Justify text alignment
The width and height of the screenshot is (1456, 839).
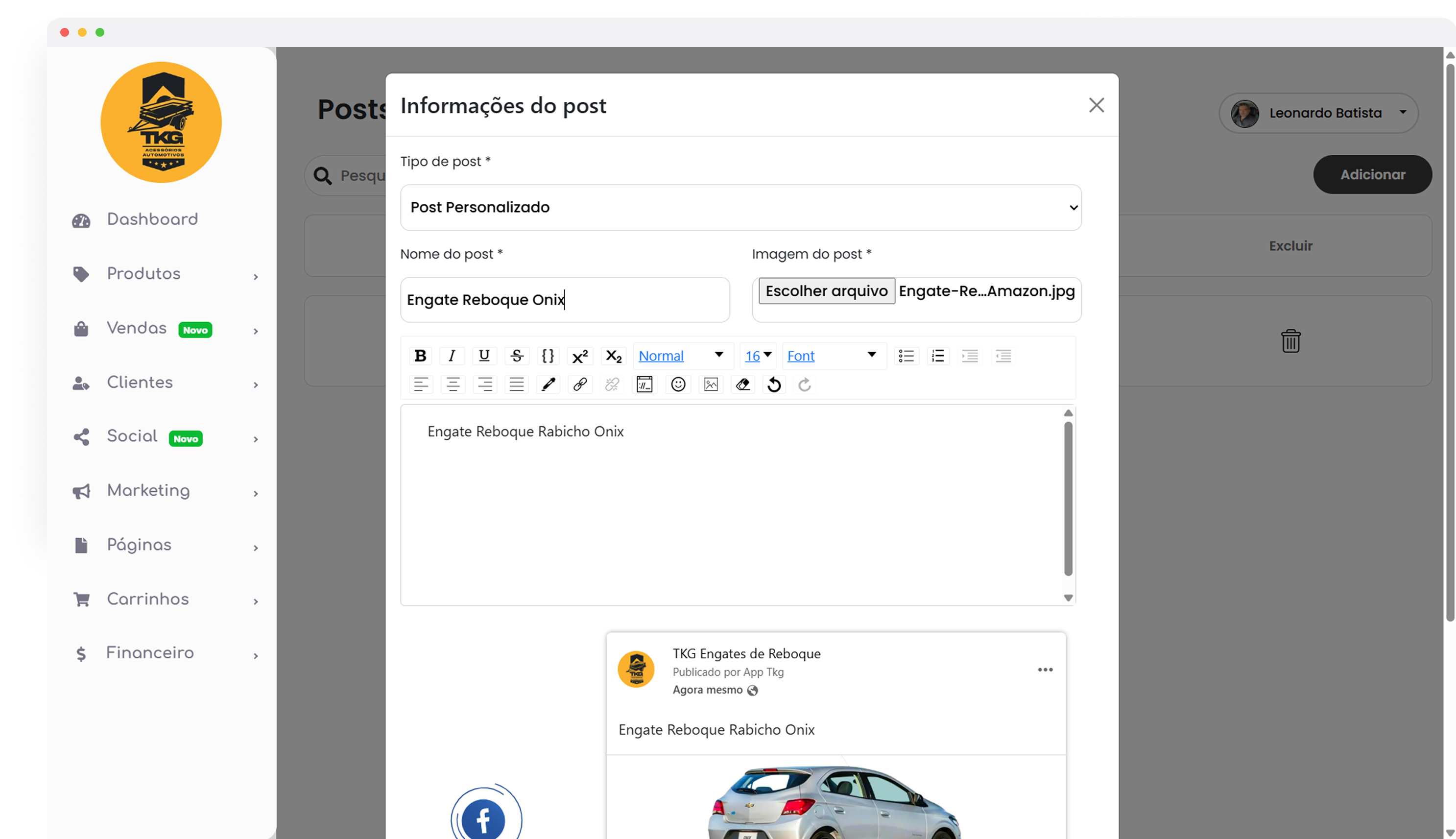(x=516, y=384)
